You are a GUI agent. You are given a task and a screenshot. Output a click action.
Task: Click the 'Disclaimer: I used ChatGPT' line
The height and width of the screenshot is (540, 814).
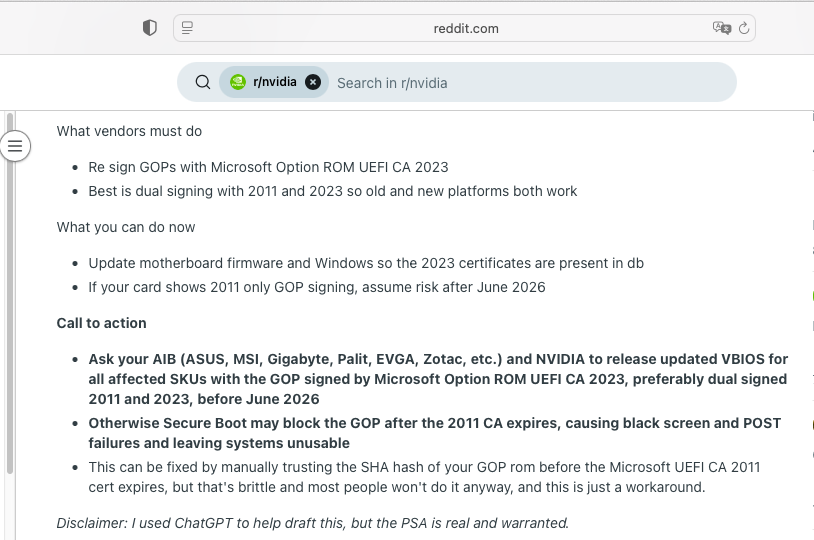tap(313, 523)
